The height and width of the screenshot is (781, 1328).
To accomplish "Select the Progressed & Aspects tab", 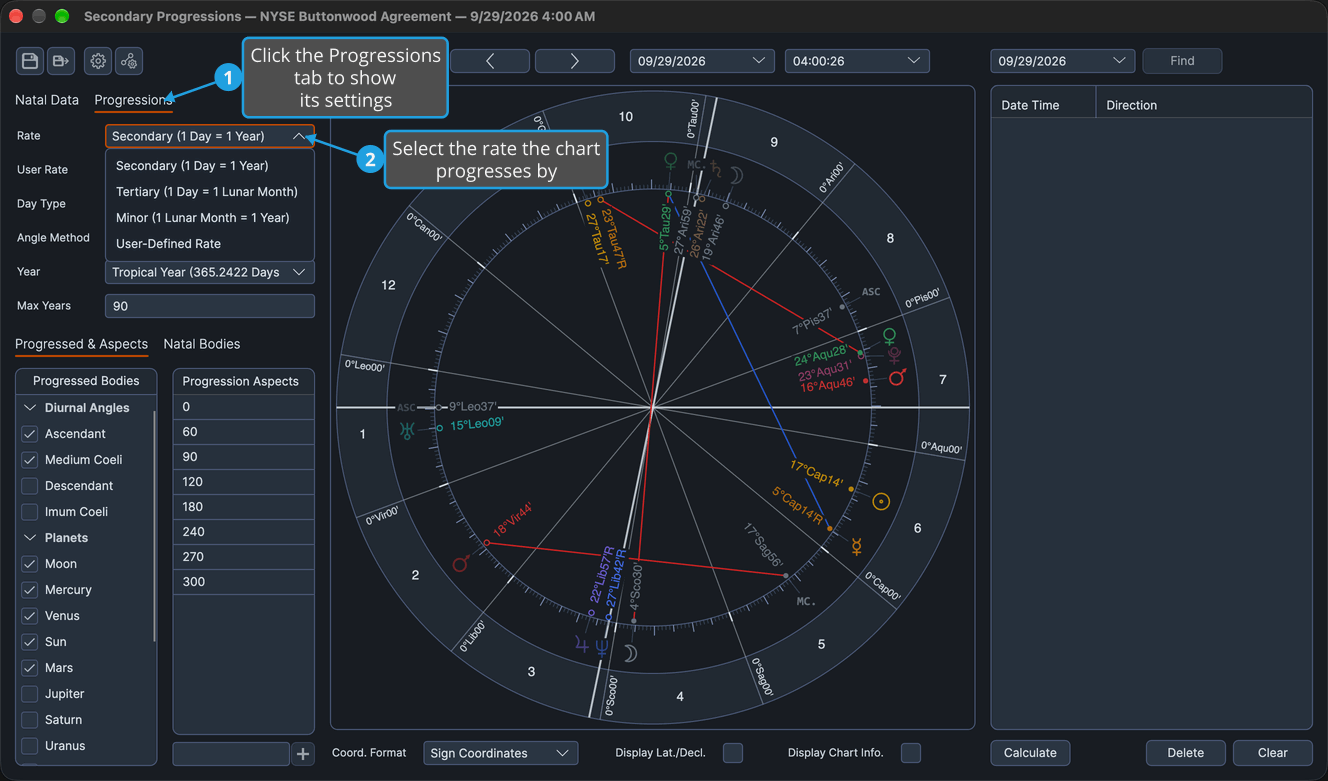I will (81, 344).
